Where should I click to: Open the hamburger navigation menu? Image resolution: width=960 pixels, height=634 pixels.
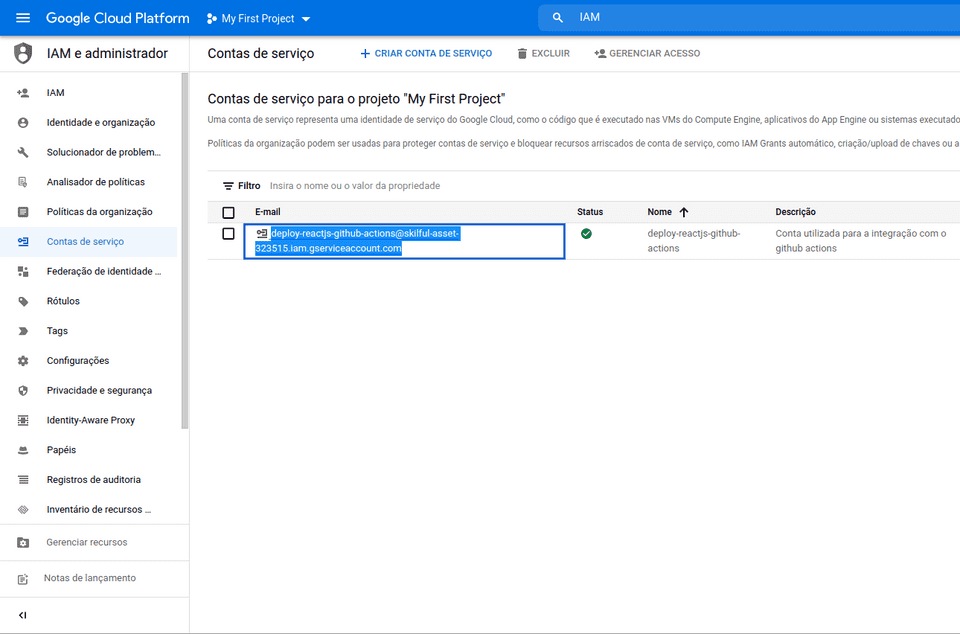(23, 18)
